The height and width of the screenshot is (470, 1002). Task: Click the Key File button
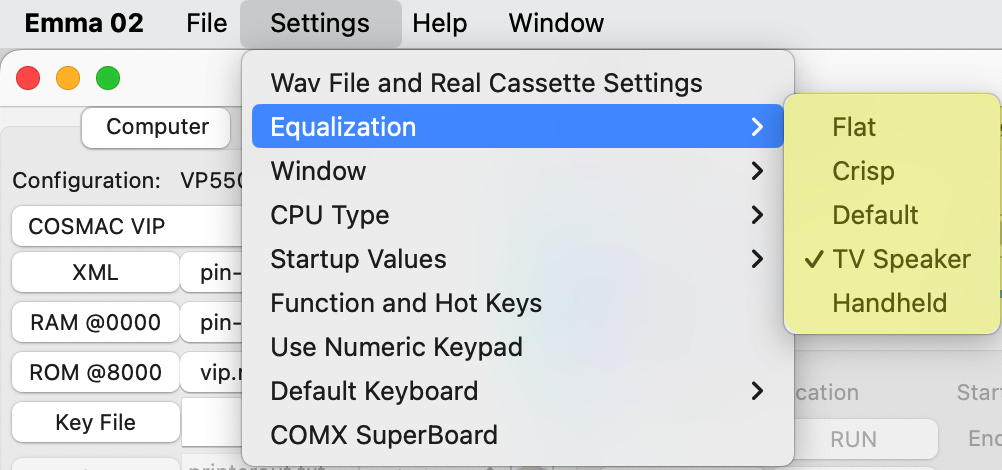coord(96,422)
